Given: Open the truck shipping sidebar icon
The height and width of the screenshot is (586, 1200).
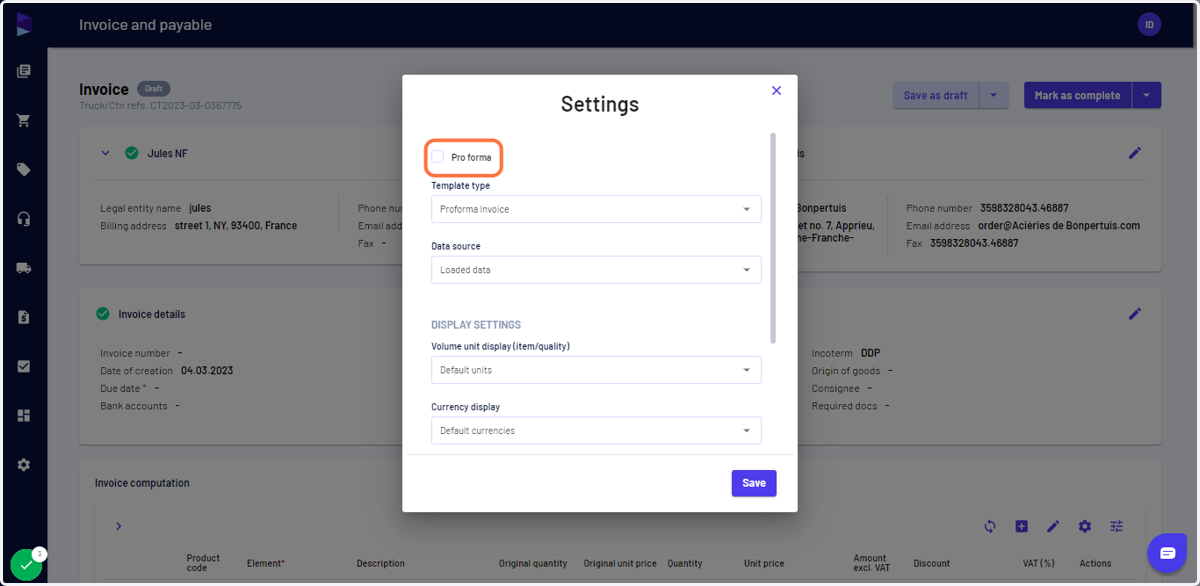Looking at the screenshot, I should coord(24,268).
